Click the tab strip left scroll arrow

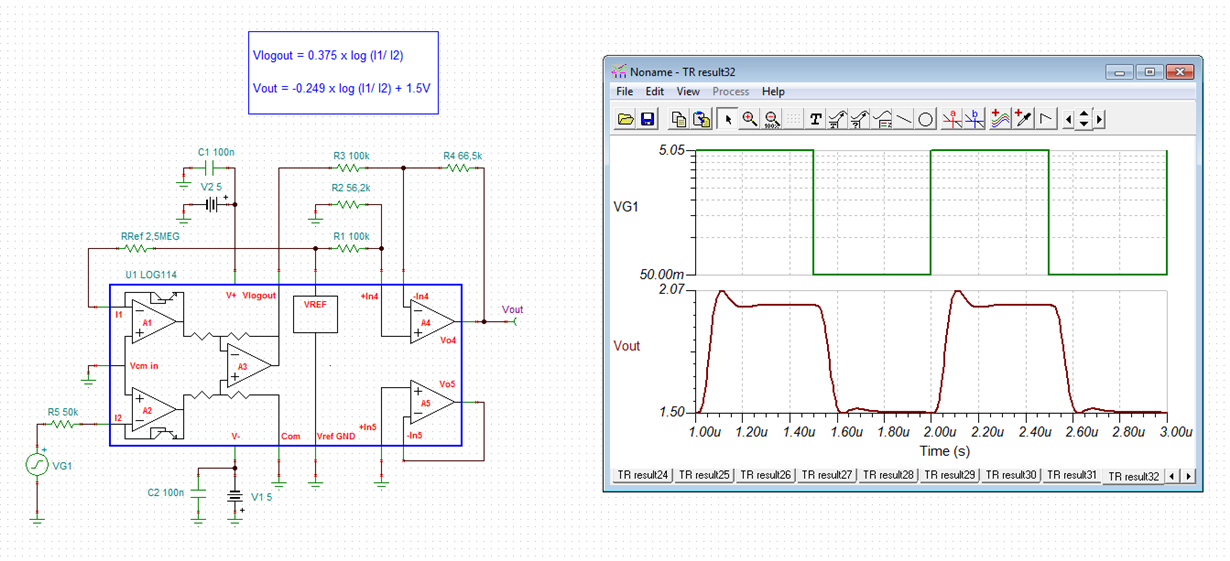pyautogui.click(x=1173, y=476)
